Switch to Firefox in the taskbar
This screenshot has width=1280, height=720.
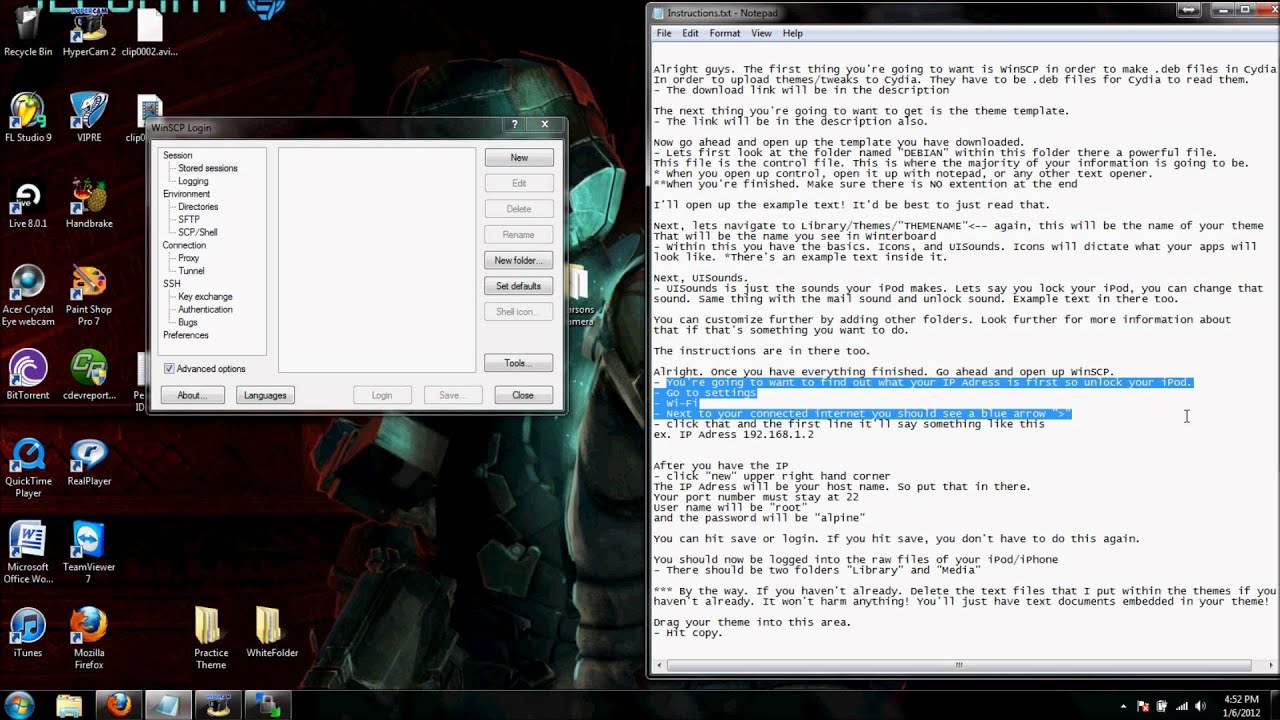click(117, 704)
